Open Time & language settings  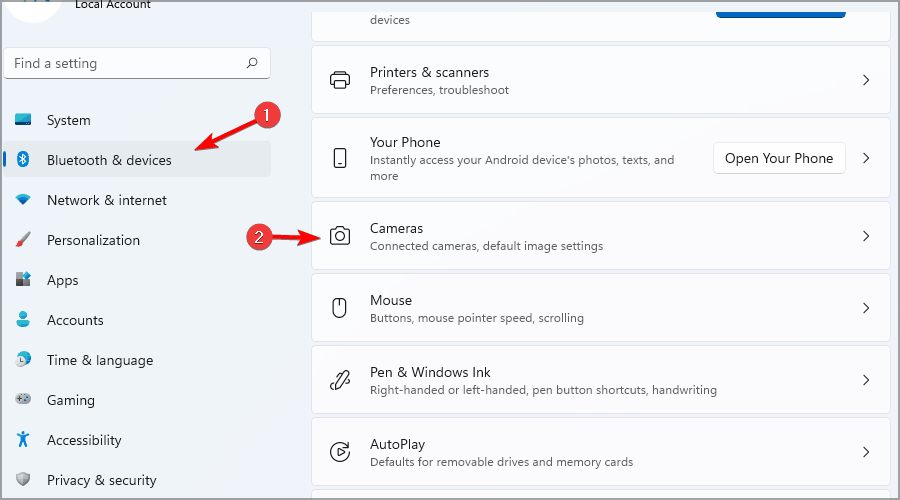(x=137, y=360)
